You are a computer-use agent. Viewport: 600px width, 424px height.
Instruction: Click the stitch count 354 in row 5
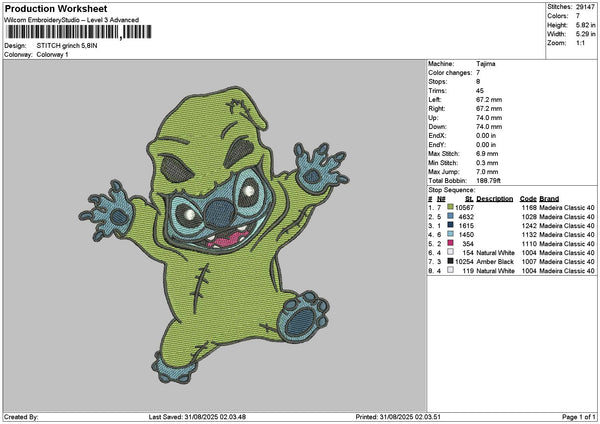click(x=468, y=244)
